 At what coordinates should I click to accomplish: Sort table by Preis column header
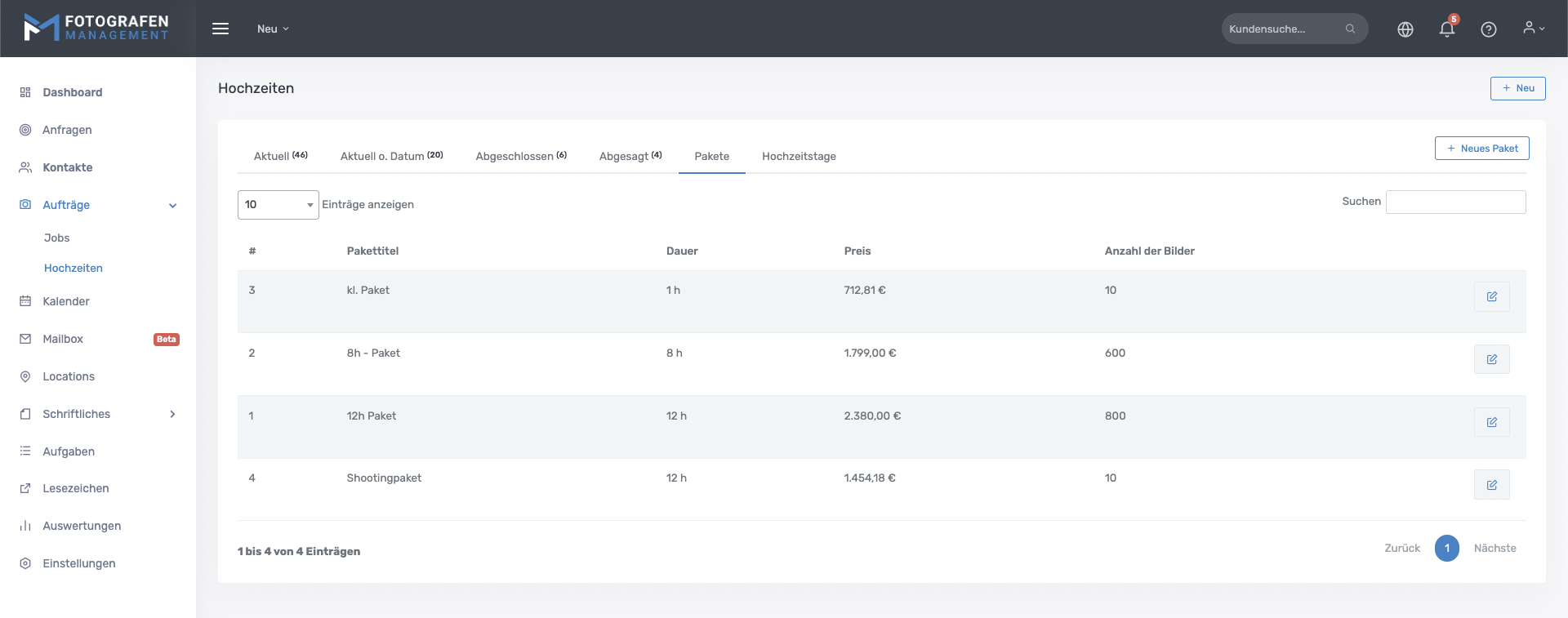click(x=857, y=251)
